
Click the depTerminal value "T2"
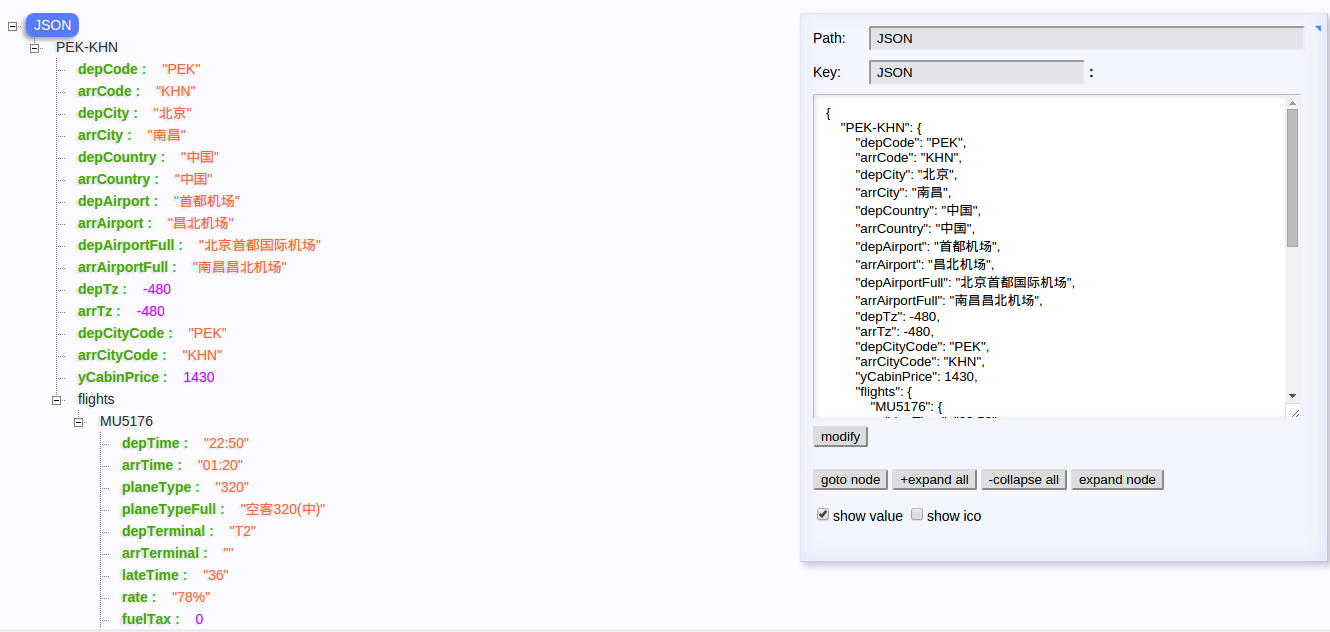(243, 531)
